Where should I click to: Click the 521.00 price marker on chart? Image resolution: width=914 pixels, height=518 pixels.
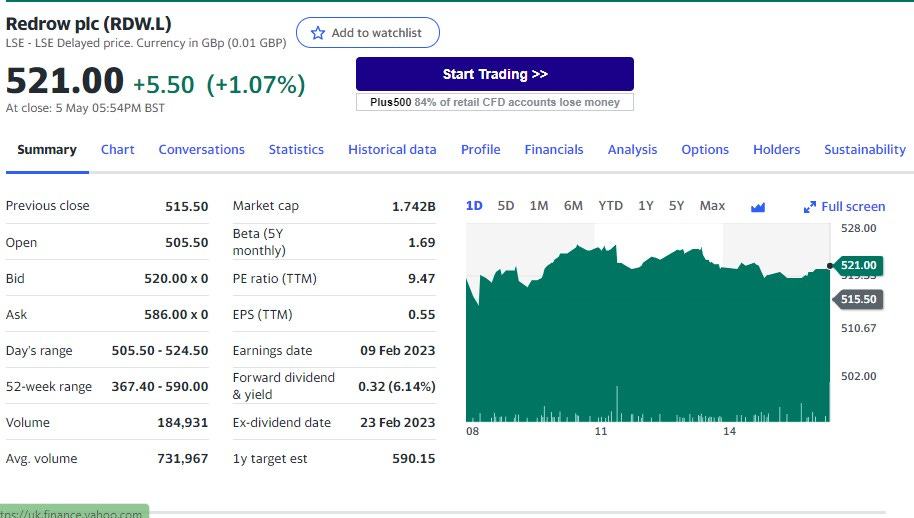coord(859,266)
